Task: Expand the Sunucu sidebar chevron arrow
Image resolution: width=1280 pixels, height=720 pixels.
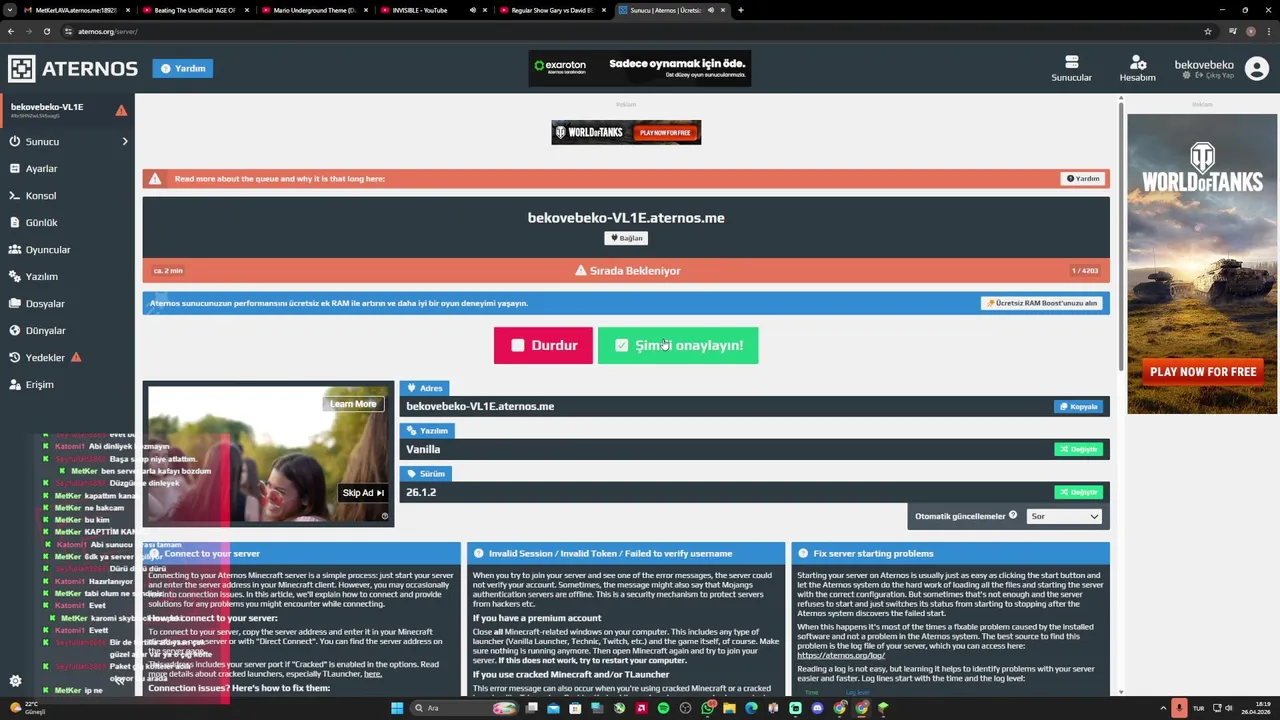Action: (125, 141)
